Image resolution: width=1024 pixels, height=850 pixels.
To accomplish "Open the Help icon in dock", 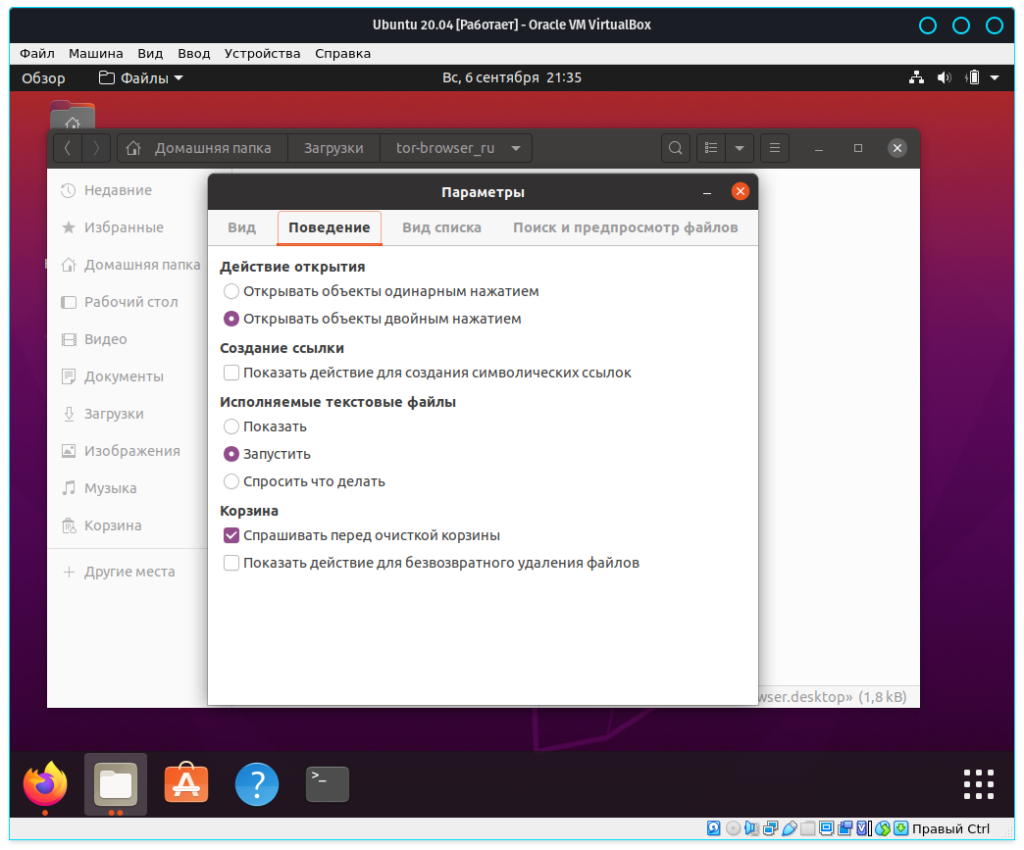I will (257, 784).
